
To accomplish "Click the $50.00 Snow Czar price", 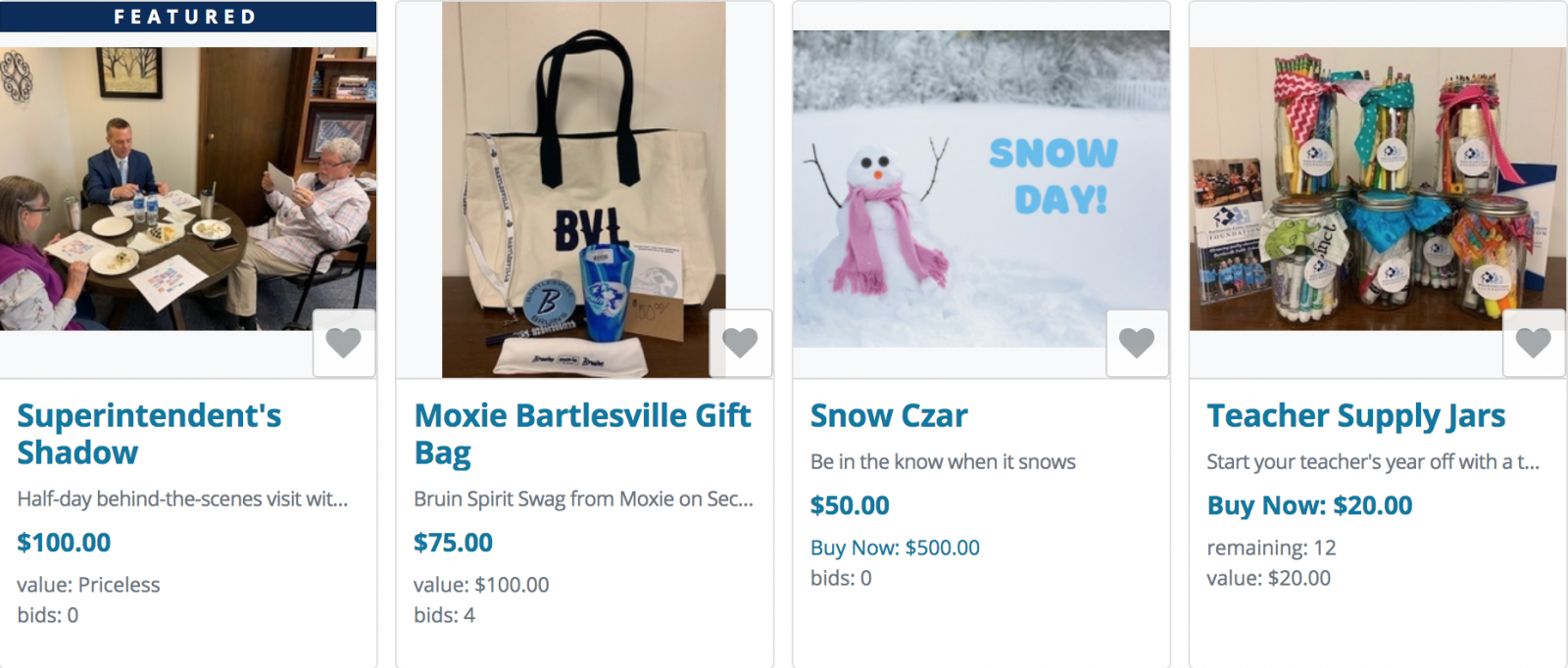I will click(850, 505).
